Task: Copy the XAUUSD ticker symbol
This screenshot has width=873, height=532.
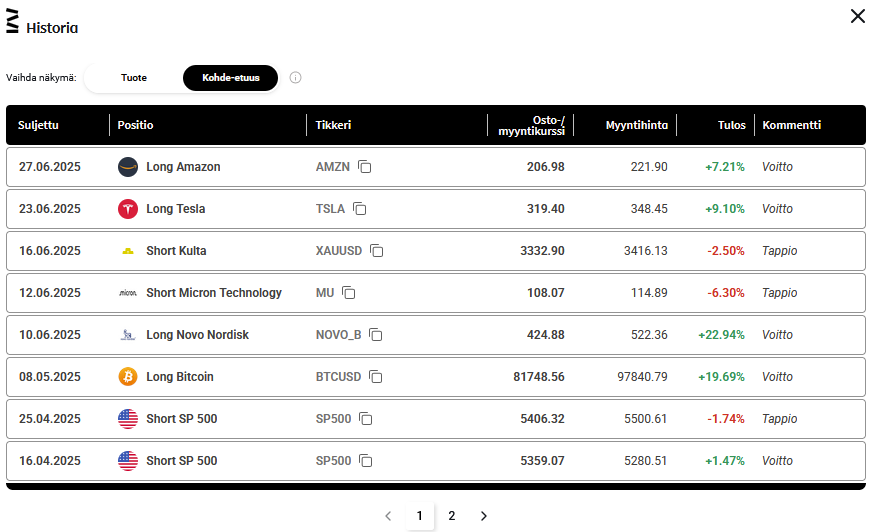Action: click(x=377, y=251)
